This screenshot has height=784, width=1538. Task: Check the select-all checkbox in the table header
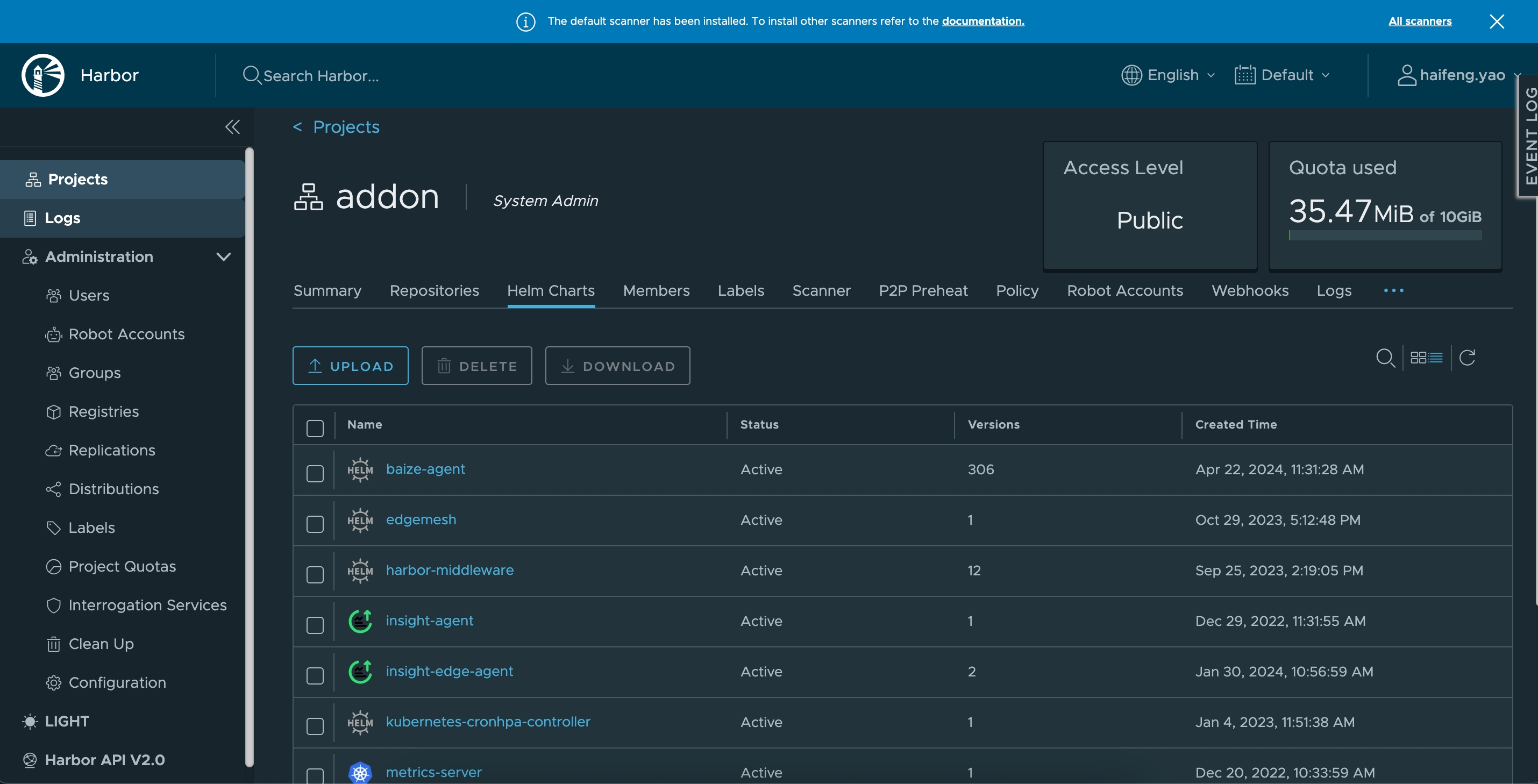coord(315,427)
